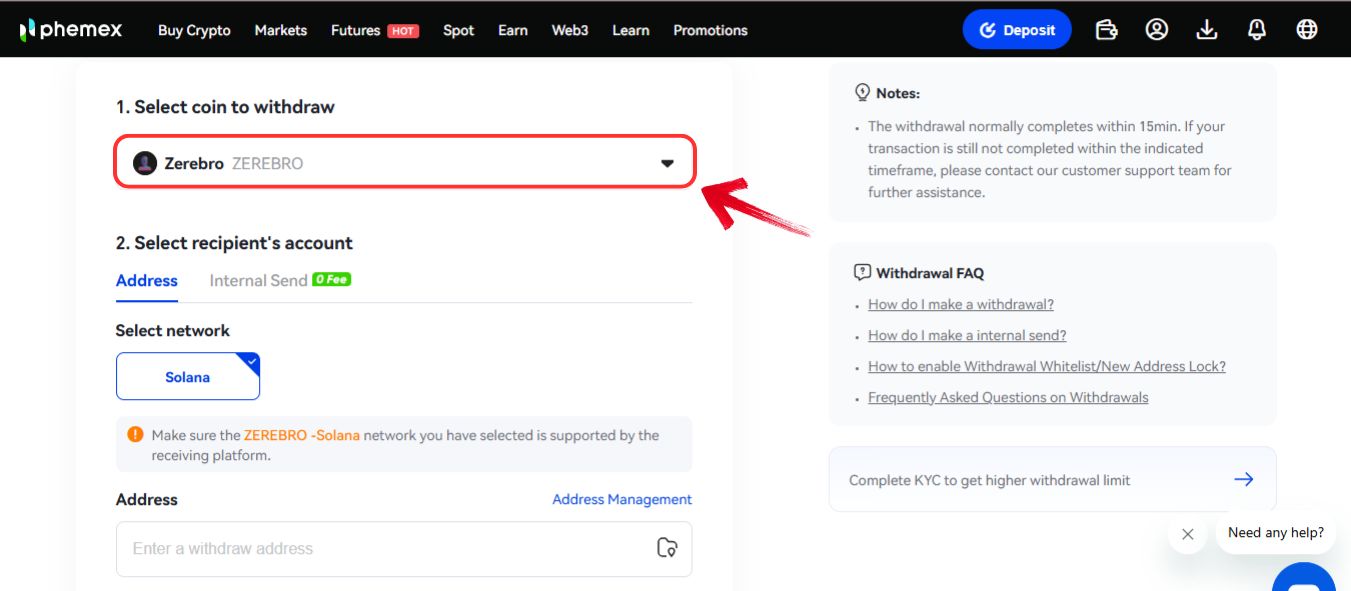Click the Phemex logo
This screenshot has width=1351, height=591.
tap(70, 30)
